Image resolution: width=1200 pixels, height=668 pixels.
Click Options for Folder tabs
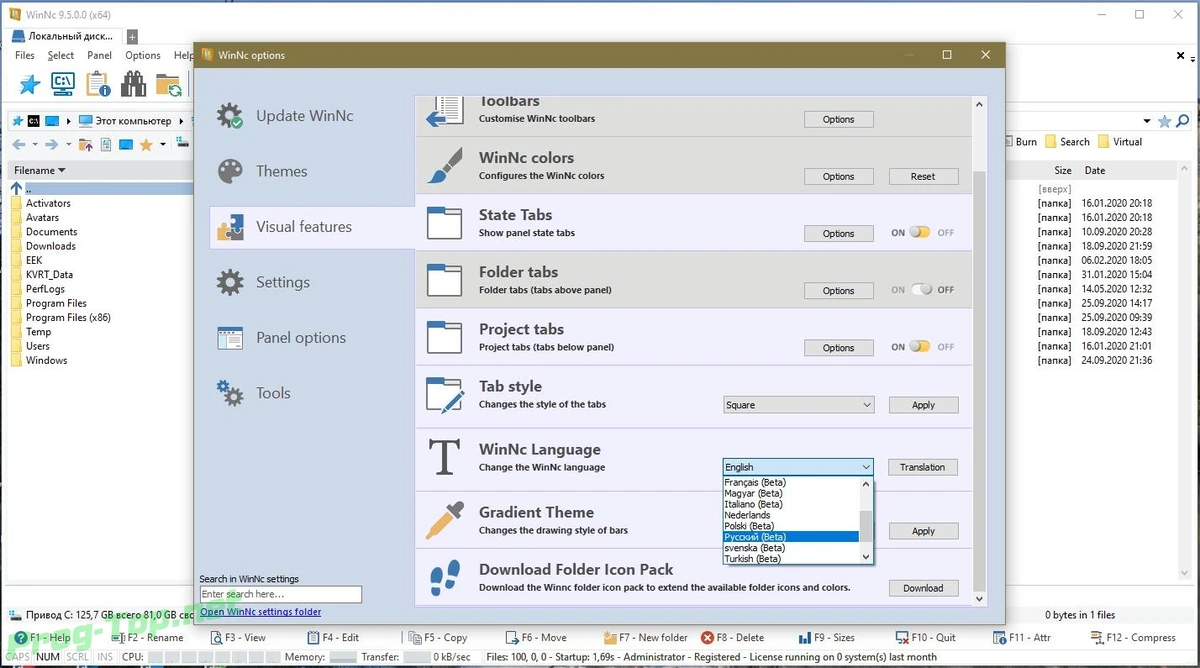(x=838, y=291)
